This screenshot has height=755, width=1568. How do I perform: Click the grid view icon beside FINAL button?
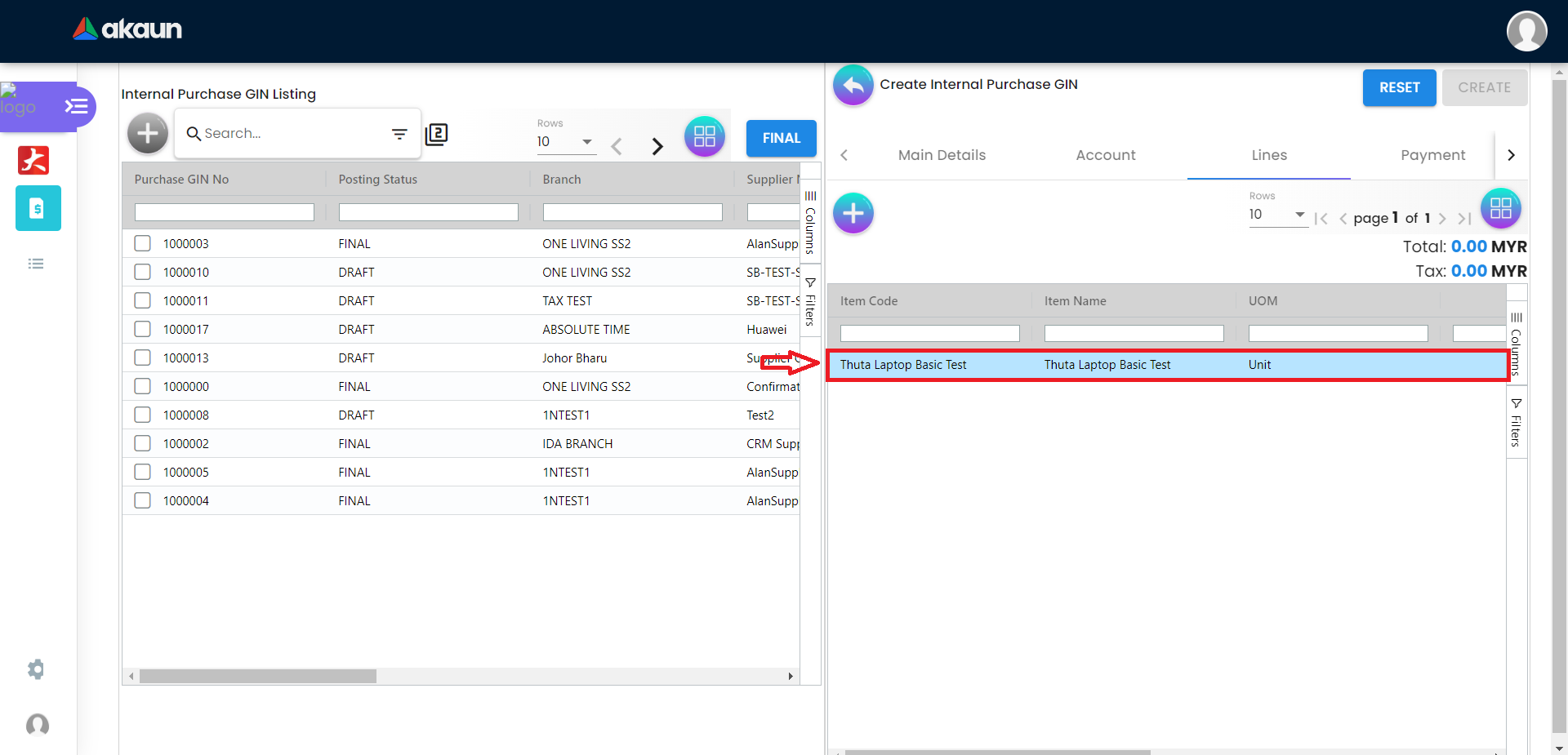(x=704, y=137)
